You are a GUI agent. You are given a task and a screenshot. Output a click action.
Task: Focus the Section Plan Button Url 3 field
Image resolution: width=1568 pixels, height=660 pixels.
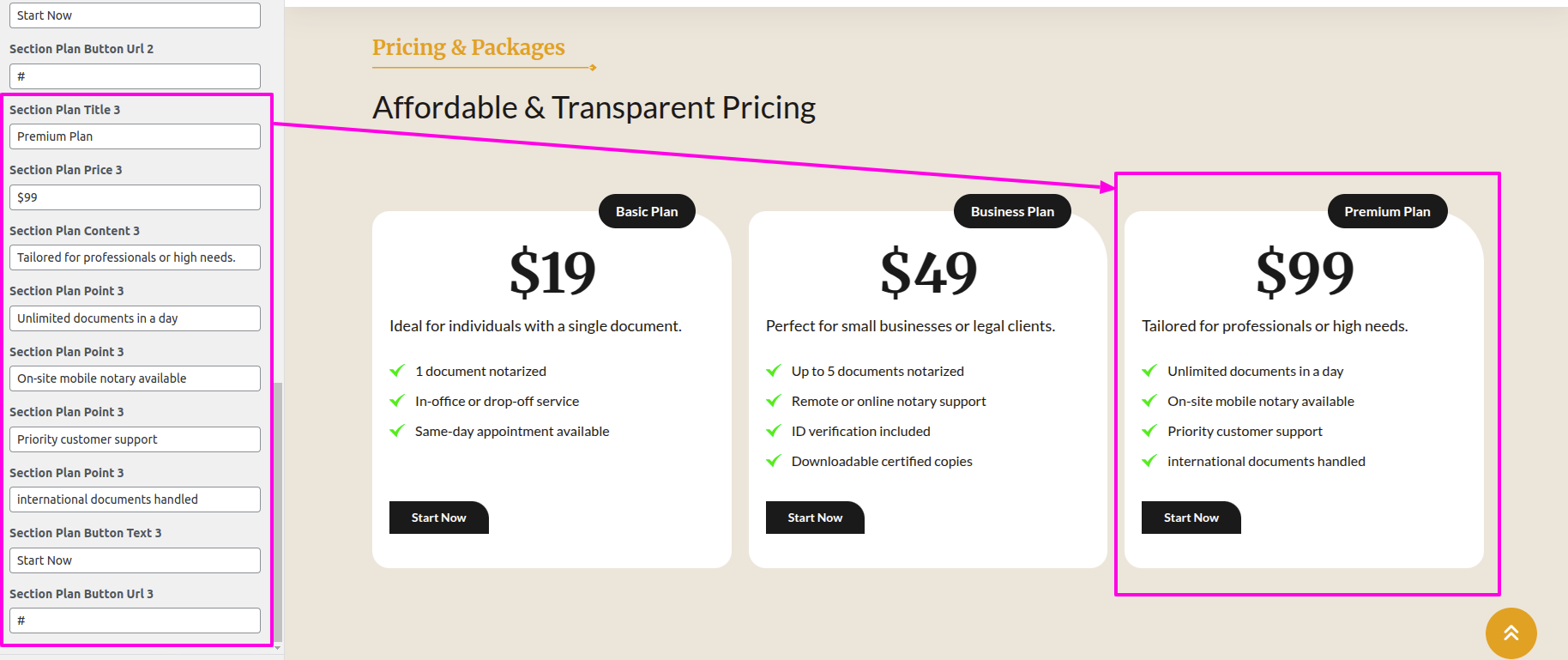pyautogui.click(x=135, y=621)
